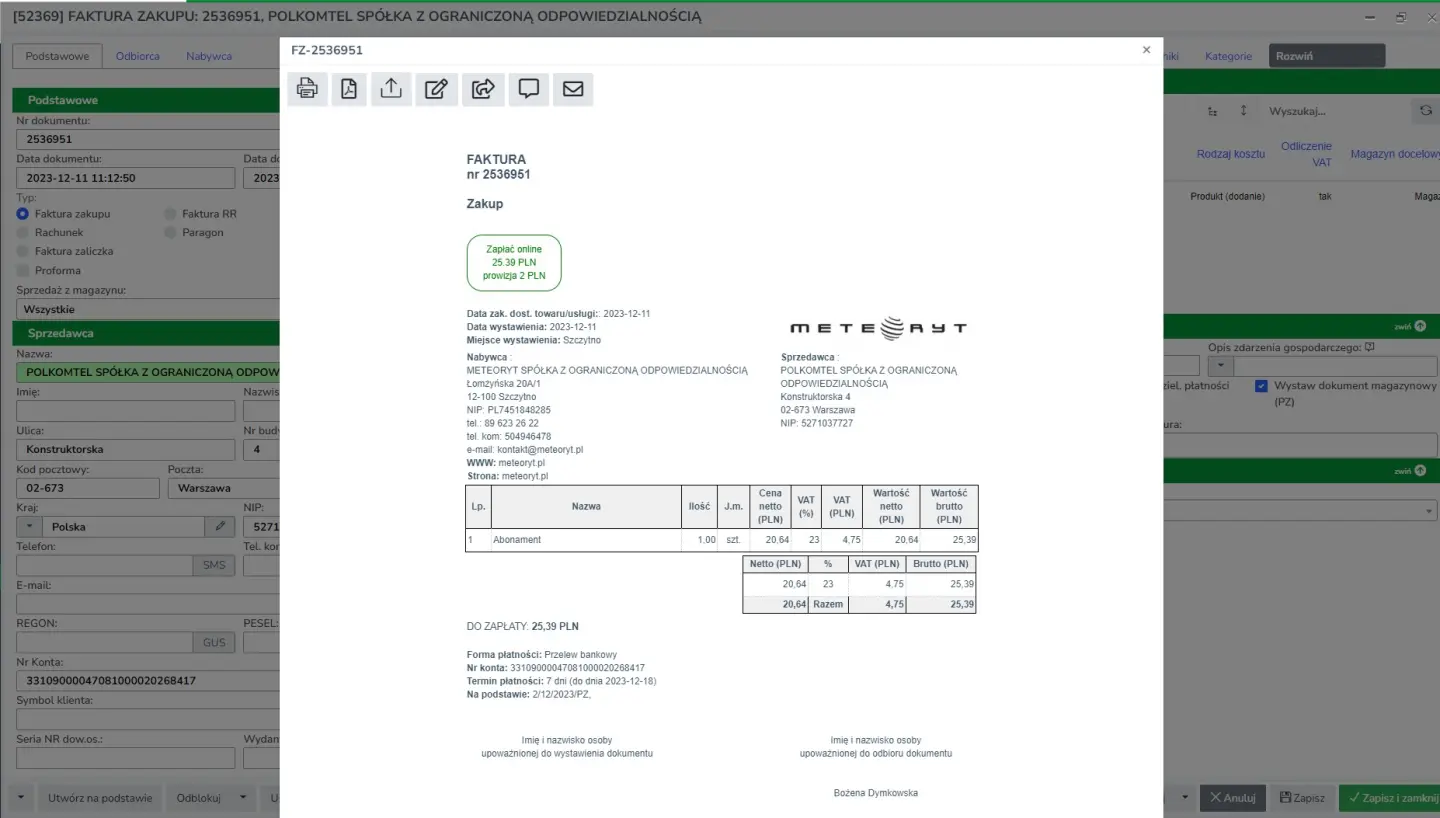
Task: Click the tree structure icon near Wyszukaj
Action: tap(1213, 111)
